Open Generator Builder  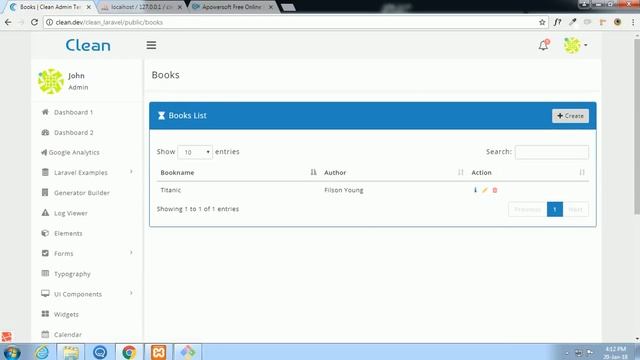pos(82,193)
